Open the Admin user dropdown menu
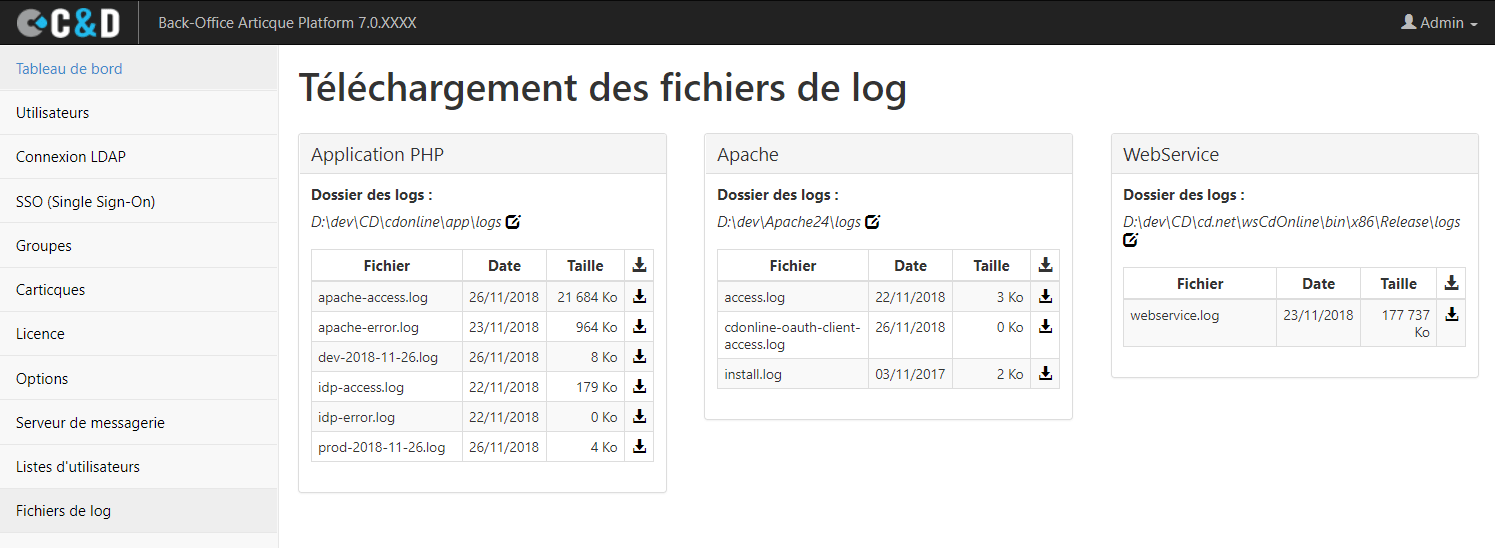The image size is (1495, 548). pos(1439,23)
